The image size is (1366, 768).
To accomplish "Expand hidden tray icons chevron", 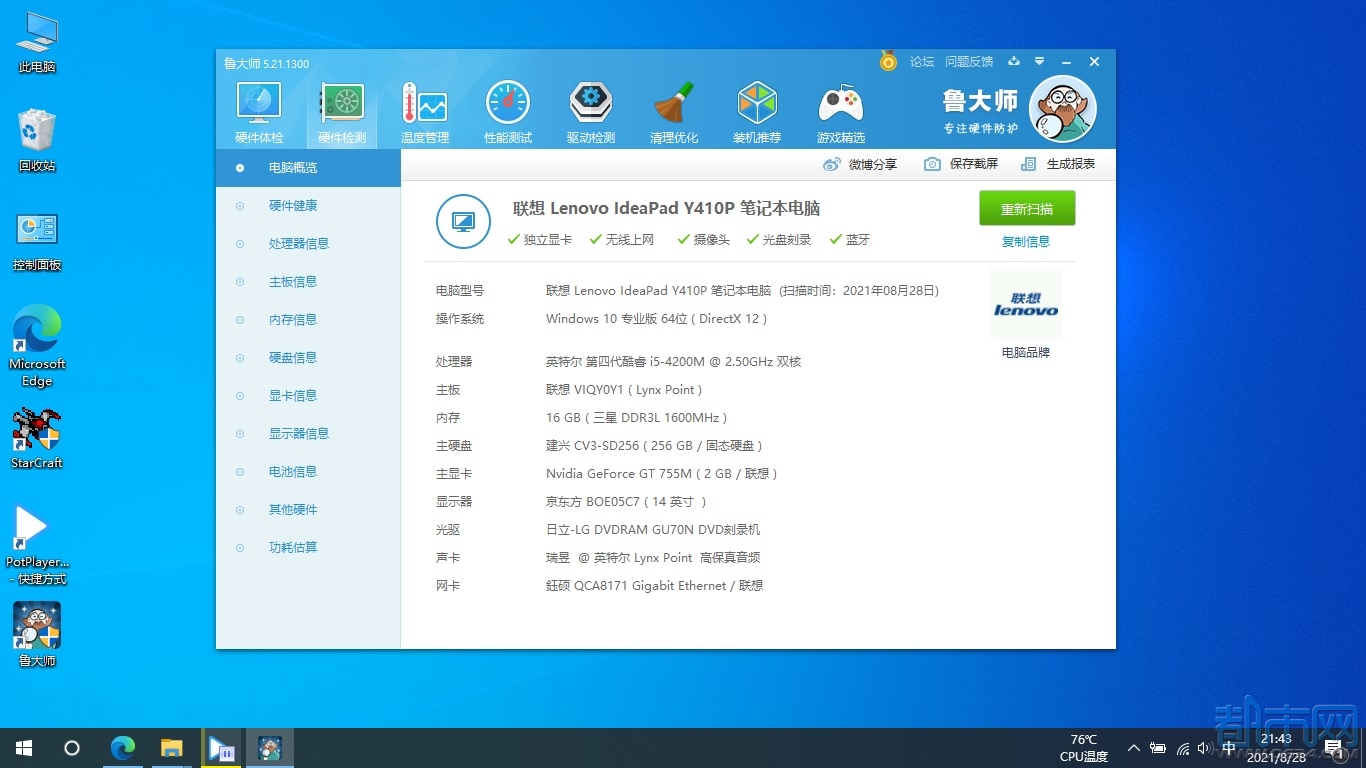I will click(1134, 748).
